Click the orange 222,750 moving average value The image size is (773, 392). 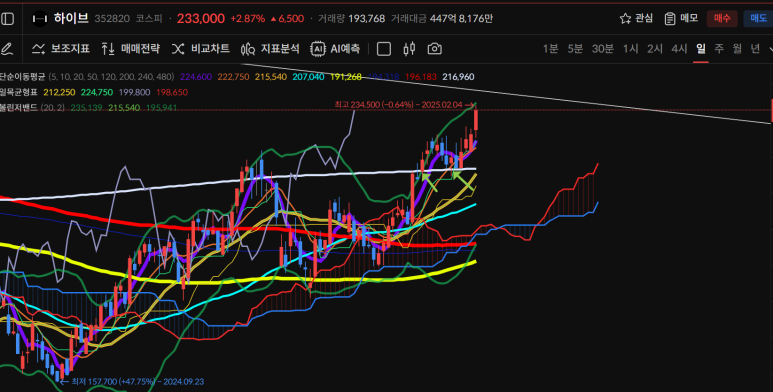pos(234,77)
